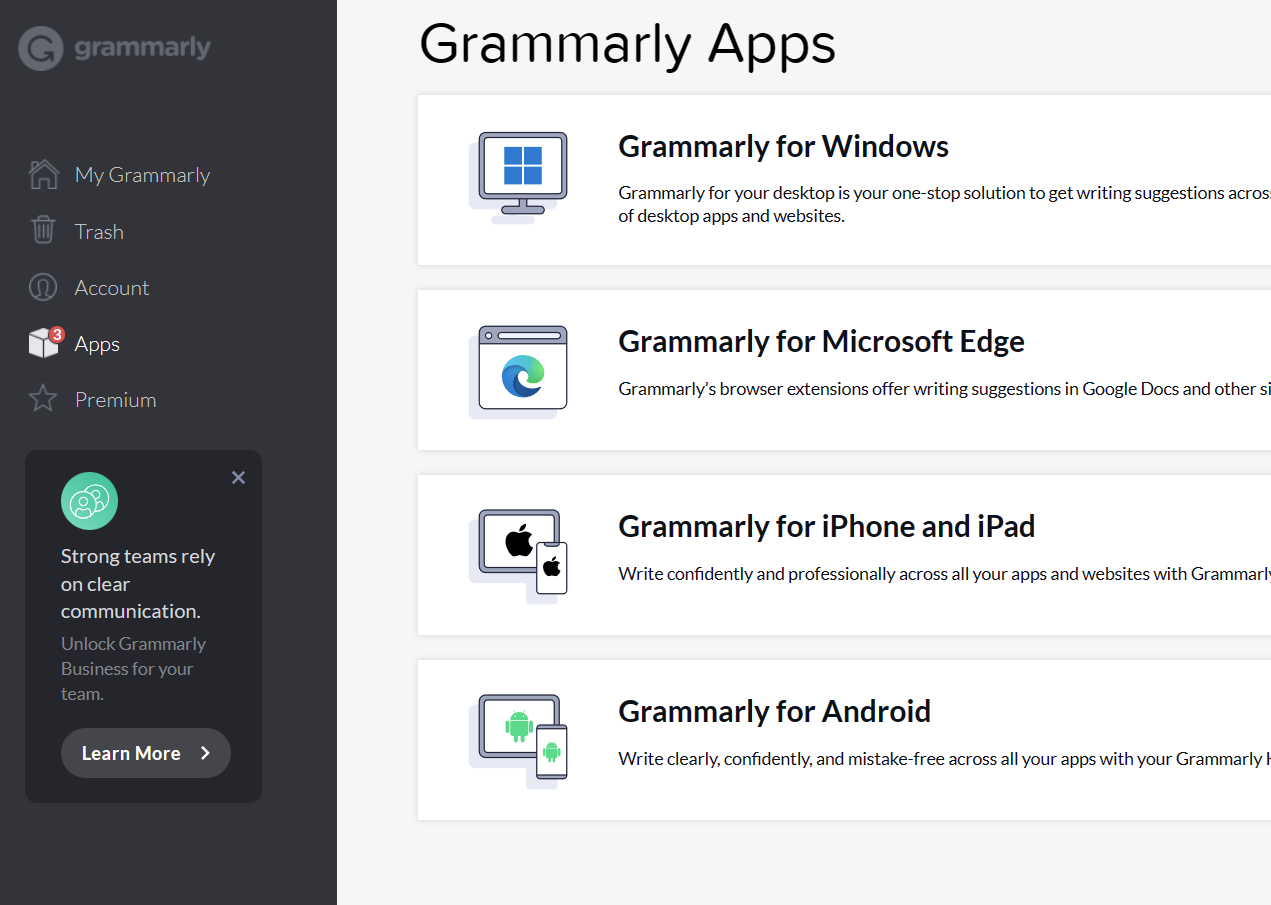Screen dimensions: 1271x905
Task: View the Apps section with notification badge
Action: tap(97, 343)
